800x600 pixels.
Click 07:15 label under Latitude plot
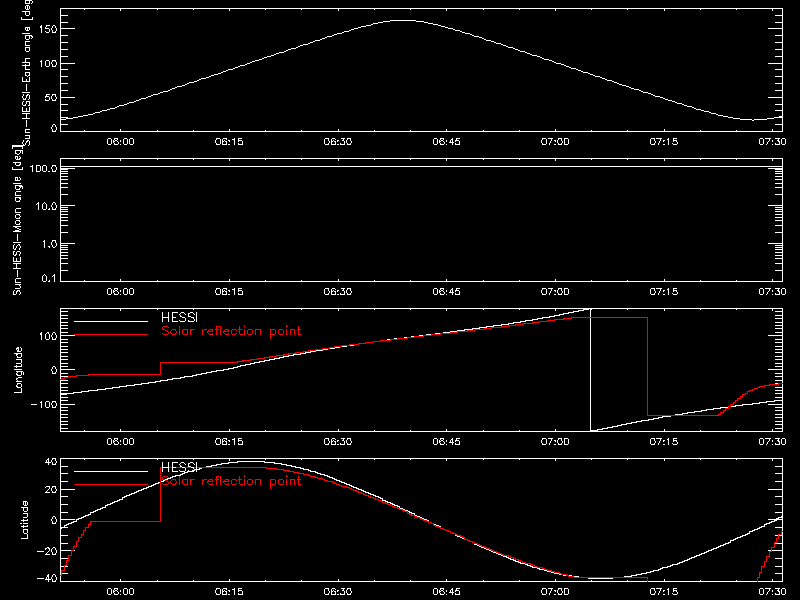pyautogui.click(x=664, y=592)
